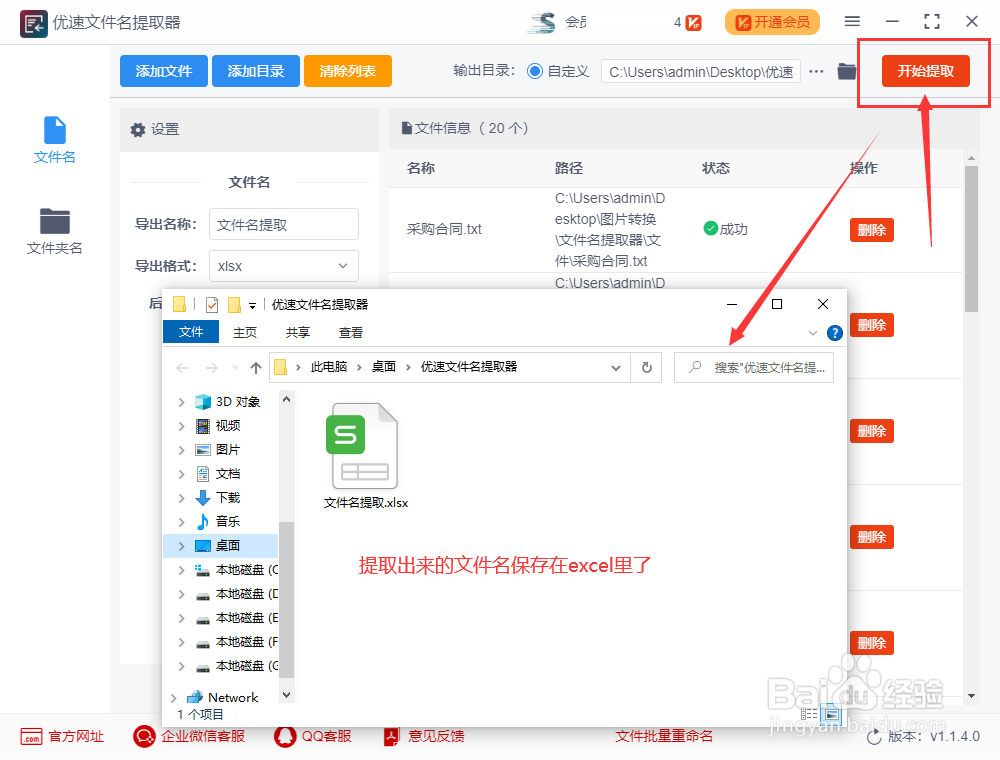The width and height of the screenshot is (1000, 760).
Task: Go forward in Explorer navigation
Action: point(212,368)
